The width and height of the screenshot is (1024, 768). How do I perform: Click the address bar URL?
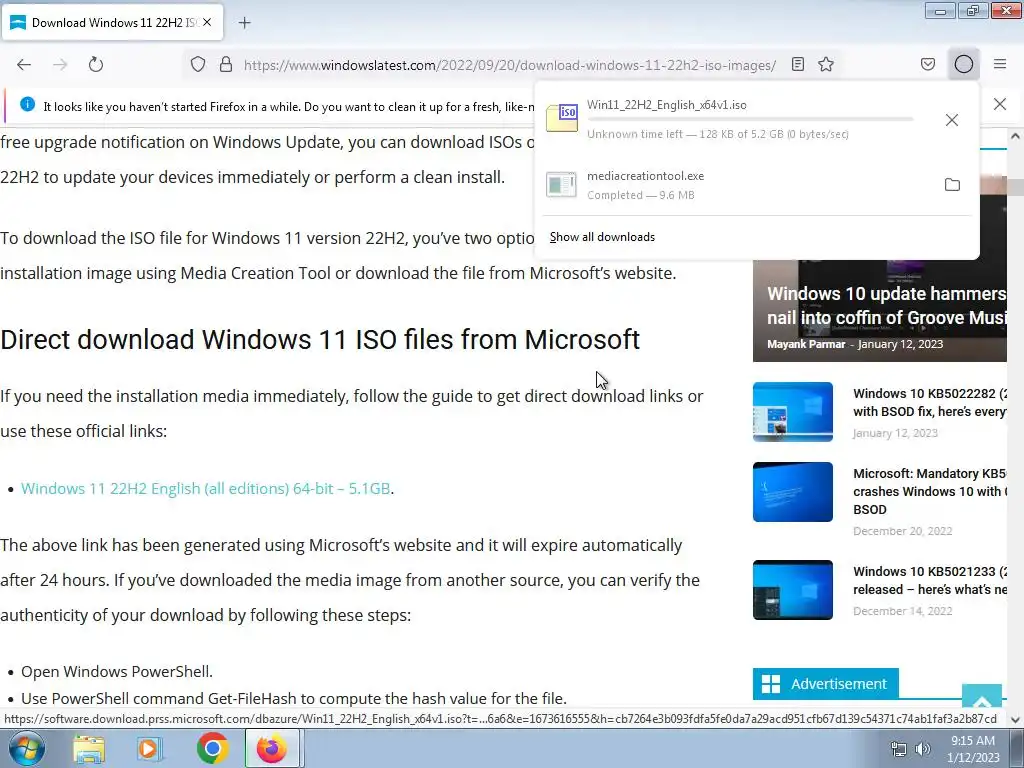point(509,65)
